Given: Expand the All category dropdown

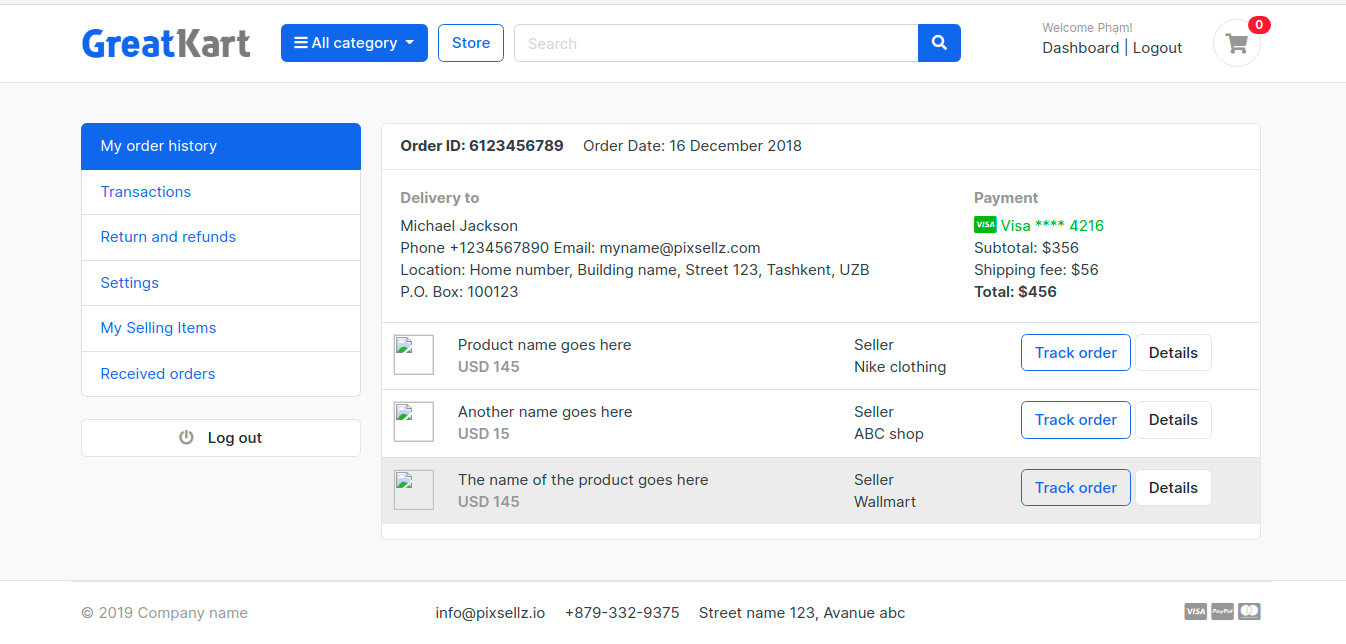Looking at the screenshot, I should pyautogui.click(x=354, y=43).
